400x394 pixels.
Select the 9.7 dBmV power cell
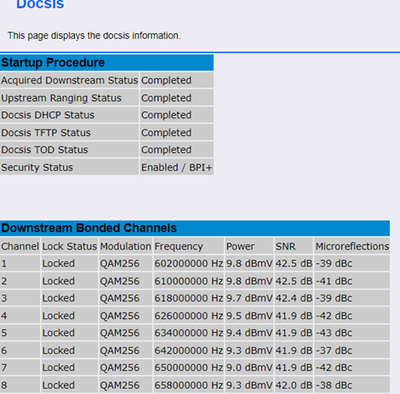coord(249,298)
